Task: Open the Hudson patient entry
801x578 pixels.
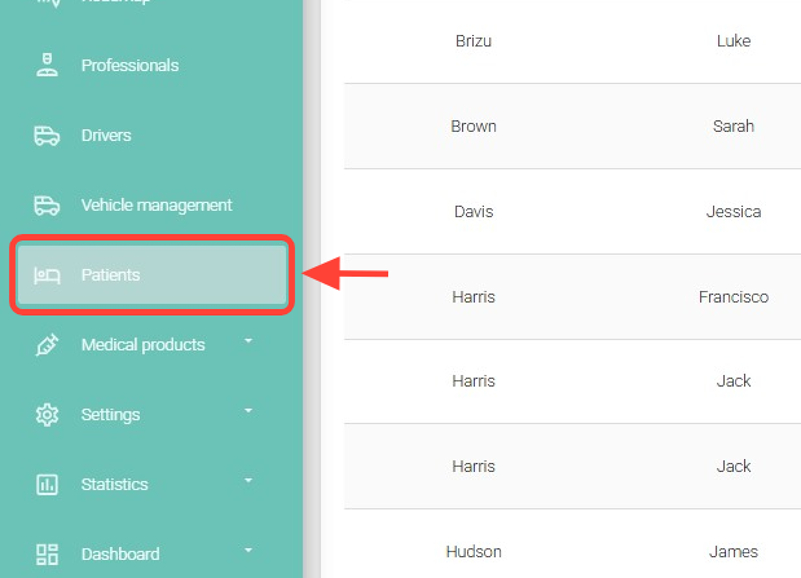Action: click(473, 552)
